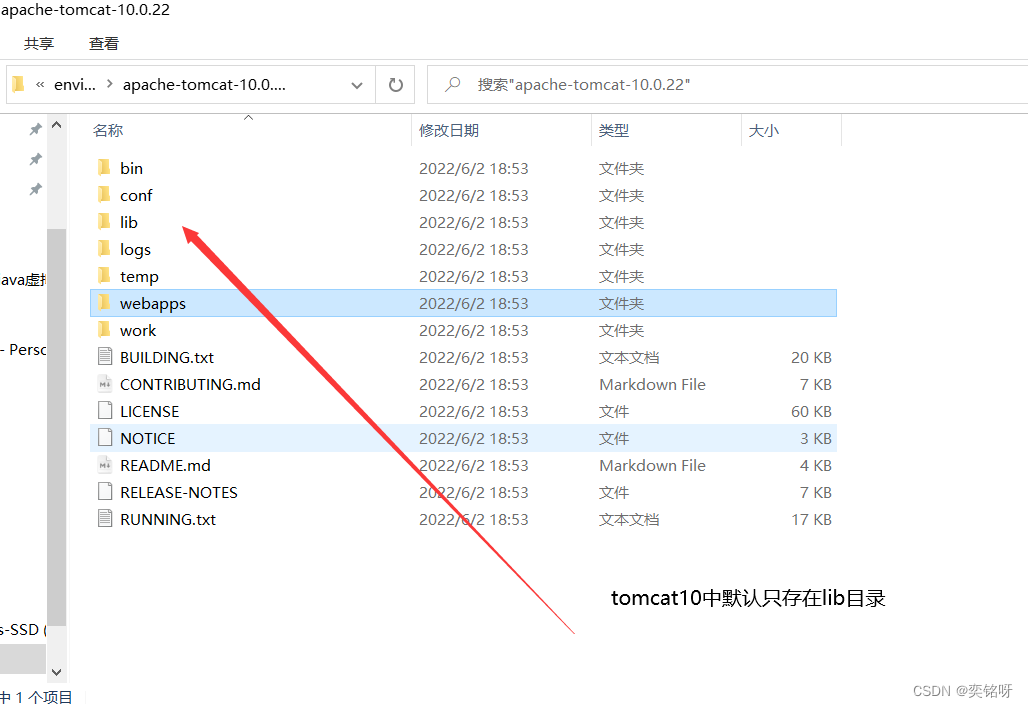
Task: Click the third quick access pin icon
Action: tap(35, 189)
